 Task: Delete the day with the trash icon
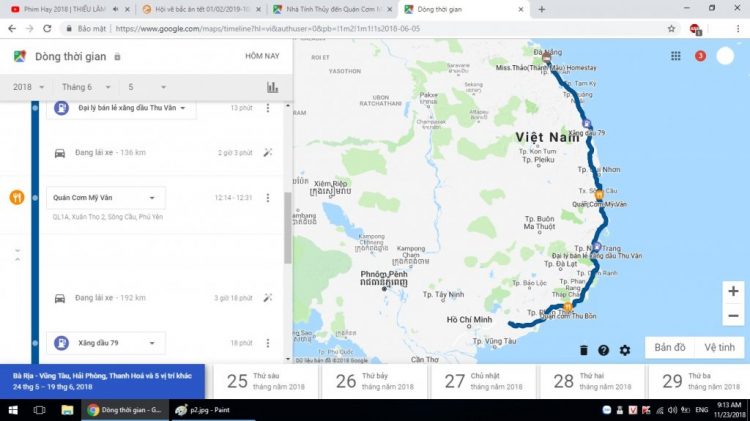coord(584,350)
